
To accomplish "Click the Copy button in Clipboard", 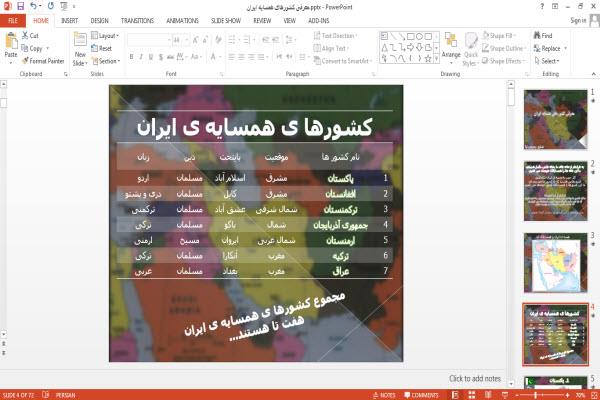I will [x=32, y=48].
